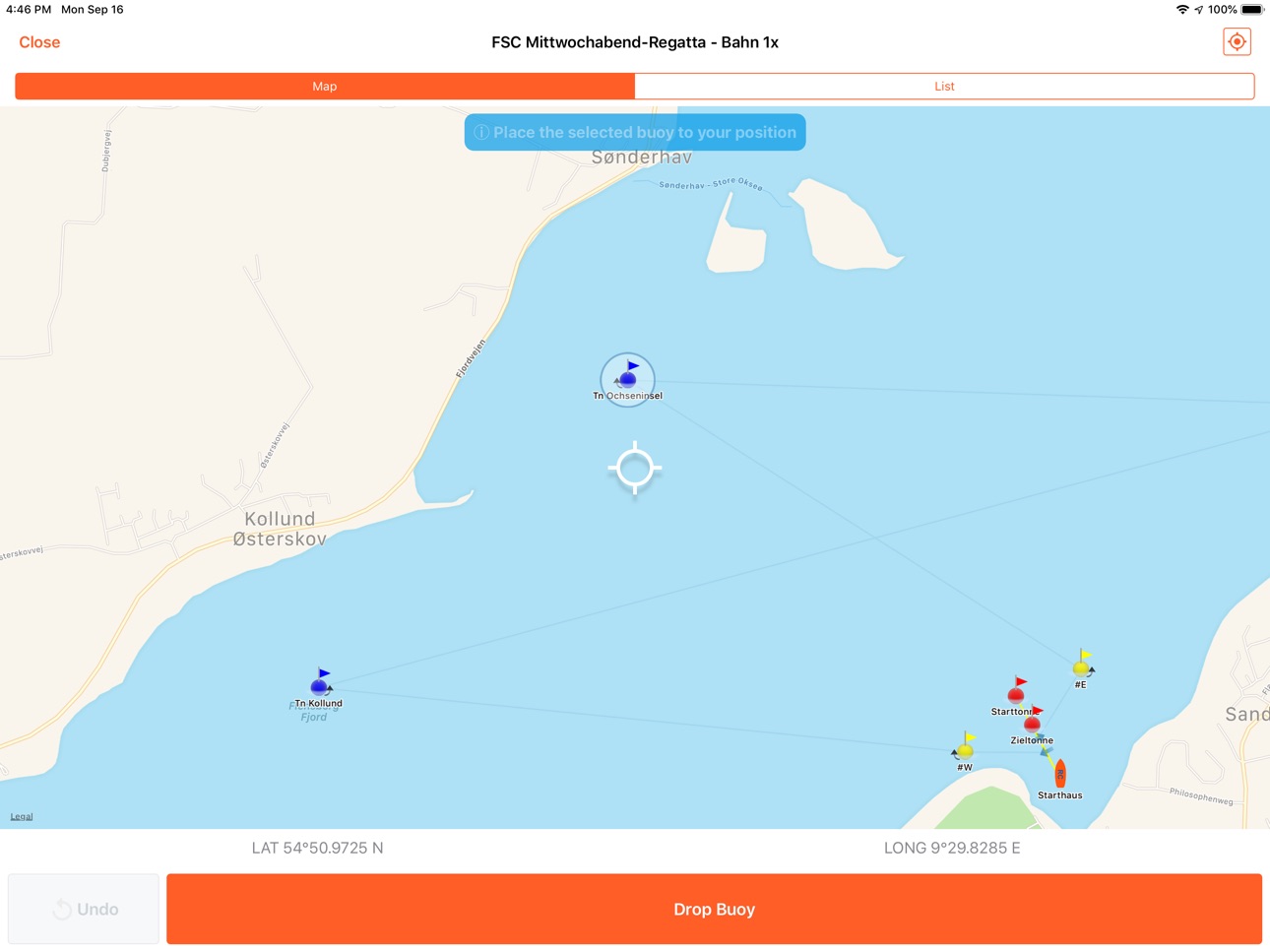Select the orange Starthaus boat marker
The width and height of the screenshot is (1270, 952).
pos(1059,774)
